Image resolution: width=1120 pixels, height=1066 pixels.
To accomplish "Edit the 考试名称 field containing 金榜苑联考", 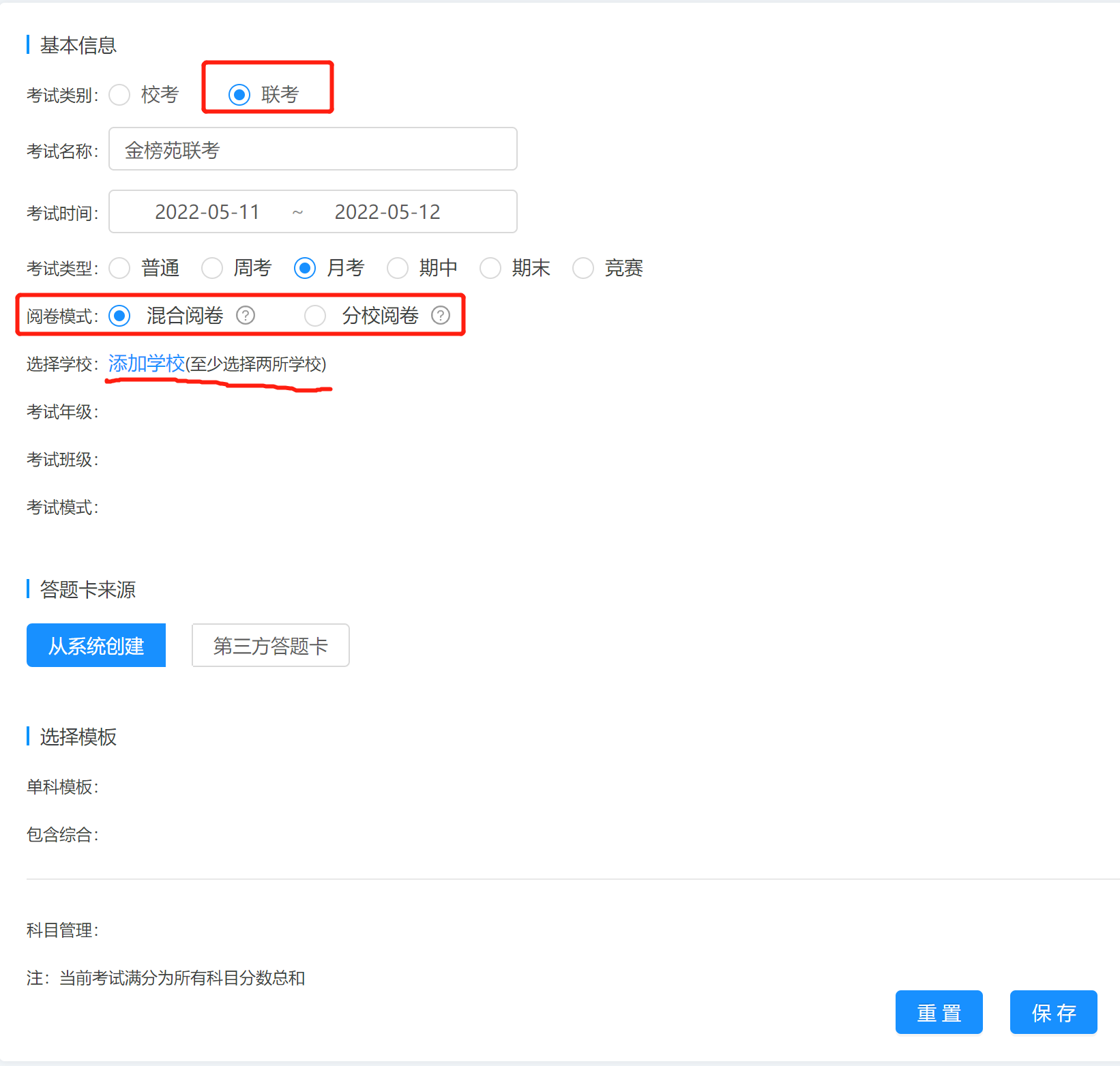I will (x=313, y=149).
